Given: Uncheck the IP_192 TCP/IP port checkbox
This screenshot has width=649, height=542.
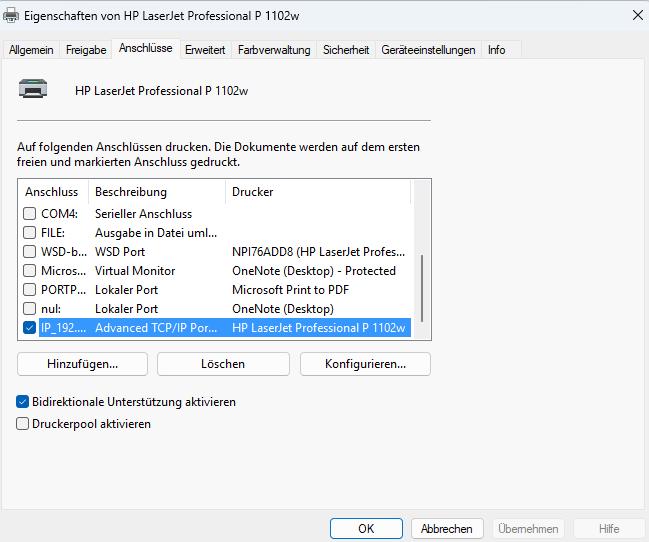Looking at the screenshot, I should coord(29,328).
